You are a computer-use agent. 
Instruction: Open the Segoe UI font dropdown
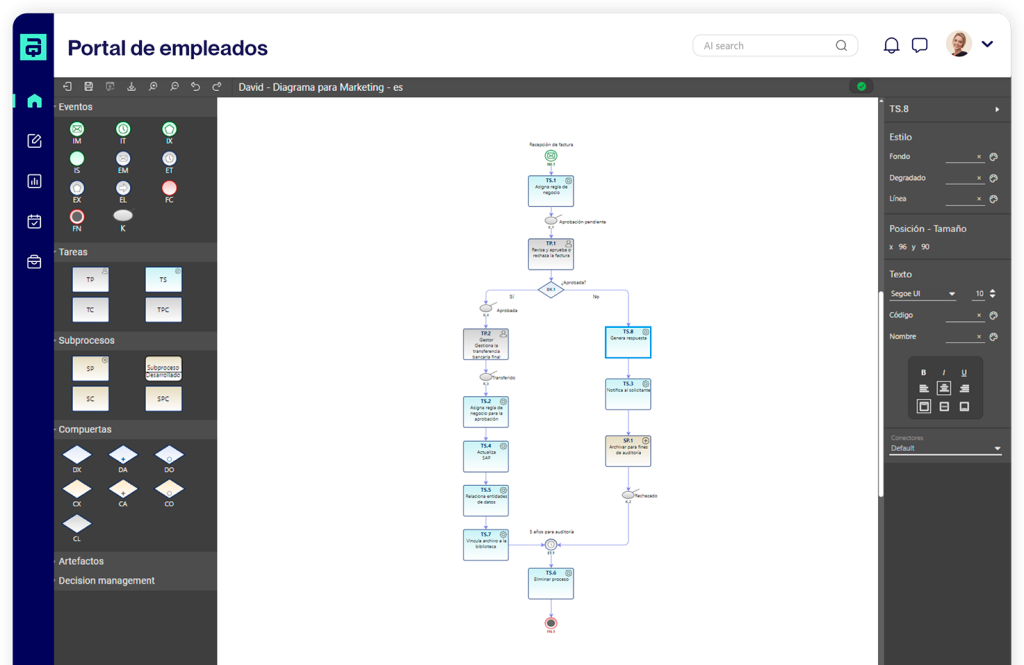click(923, 294)
